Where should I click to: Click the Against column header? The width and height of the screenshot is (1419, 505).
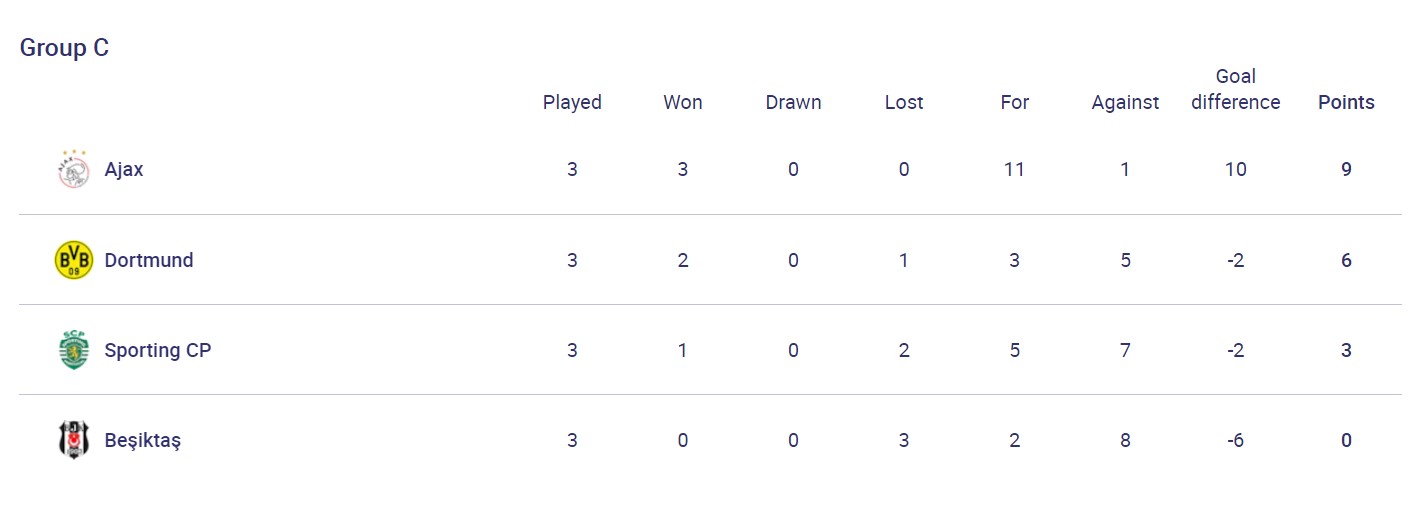(1125, 102)
